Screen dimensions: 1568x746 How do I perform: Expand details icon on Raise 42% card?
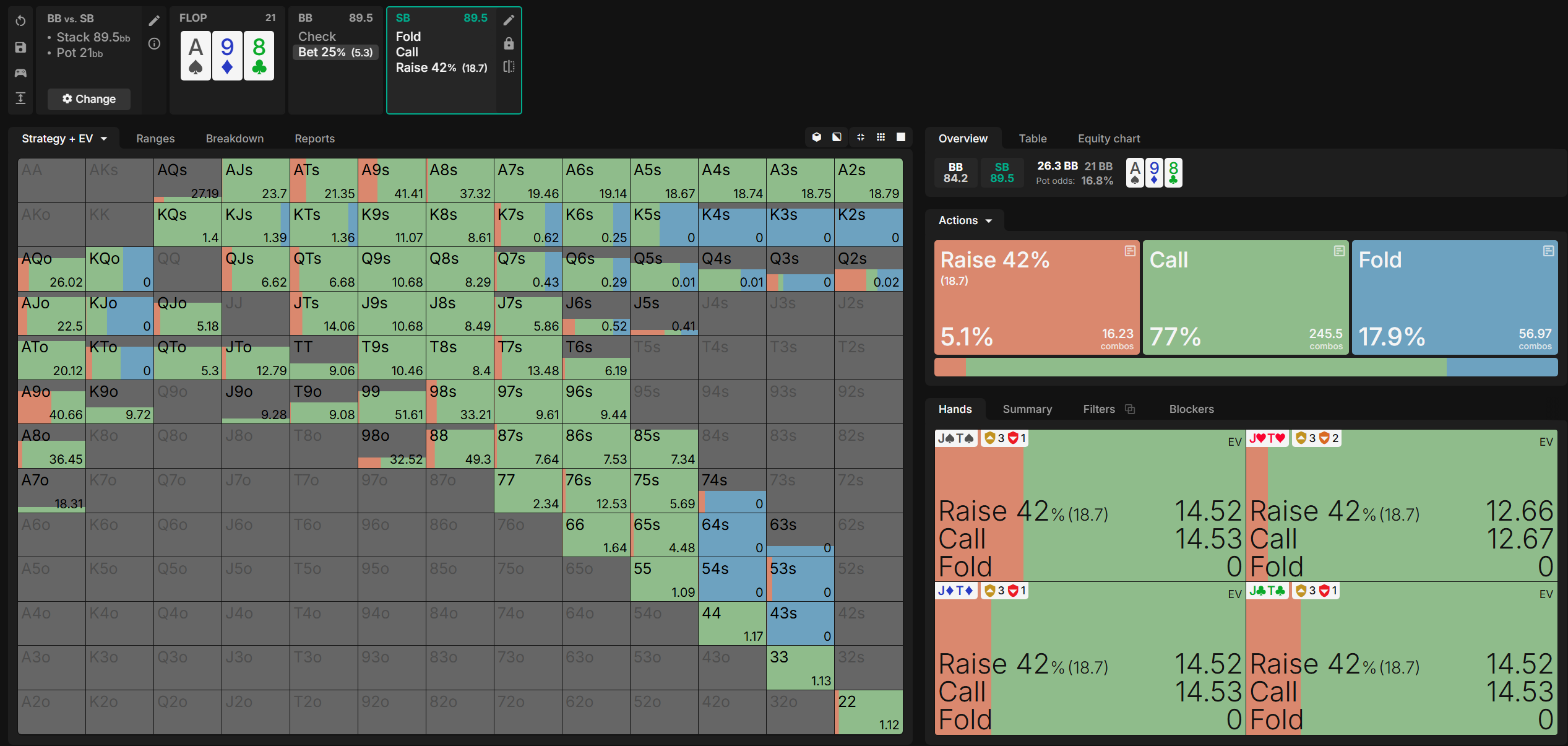(1130, 251)
